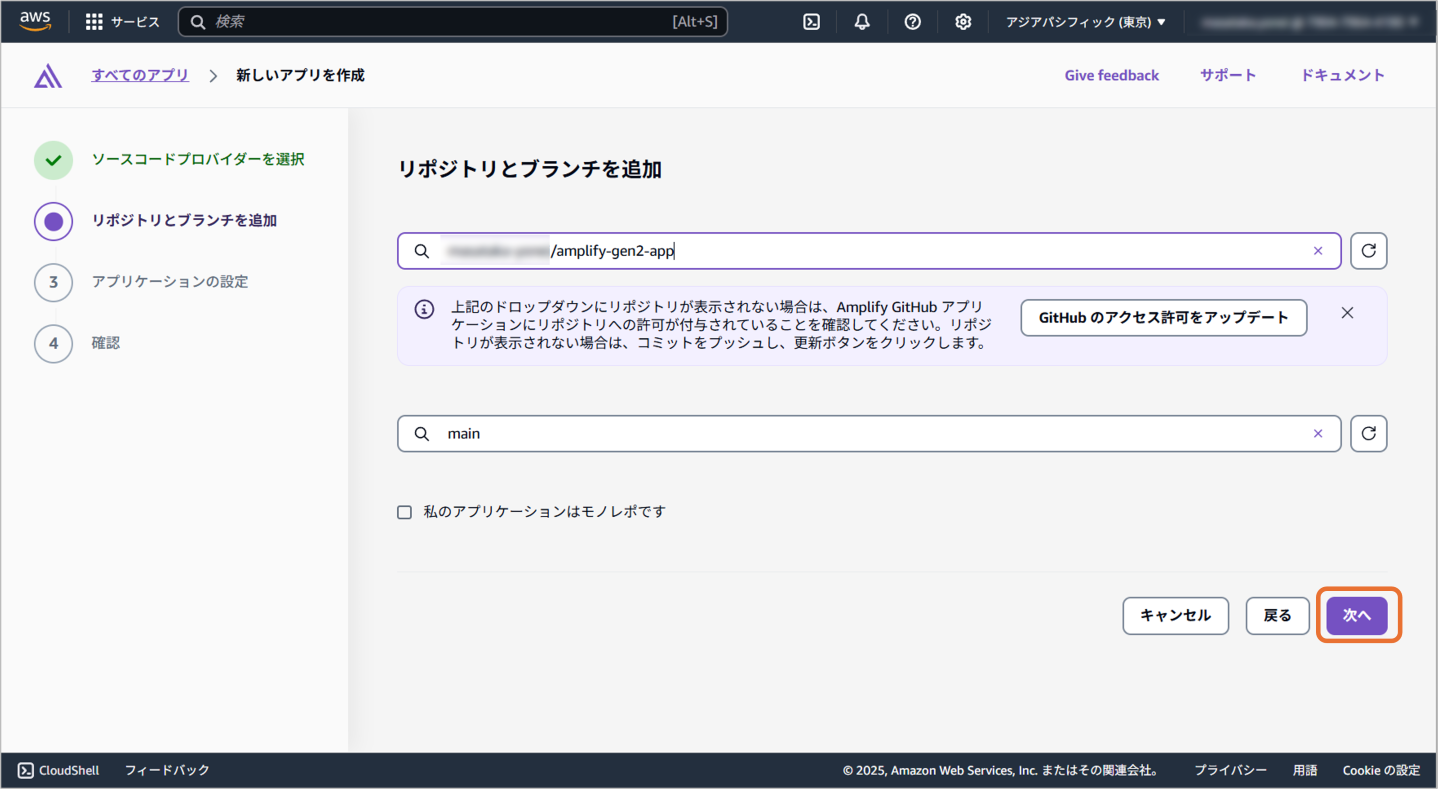Click search icon in repository field
The width and height of the screenshot is (1438, 789).
[x=422, y=251]
